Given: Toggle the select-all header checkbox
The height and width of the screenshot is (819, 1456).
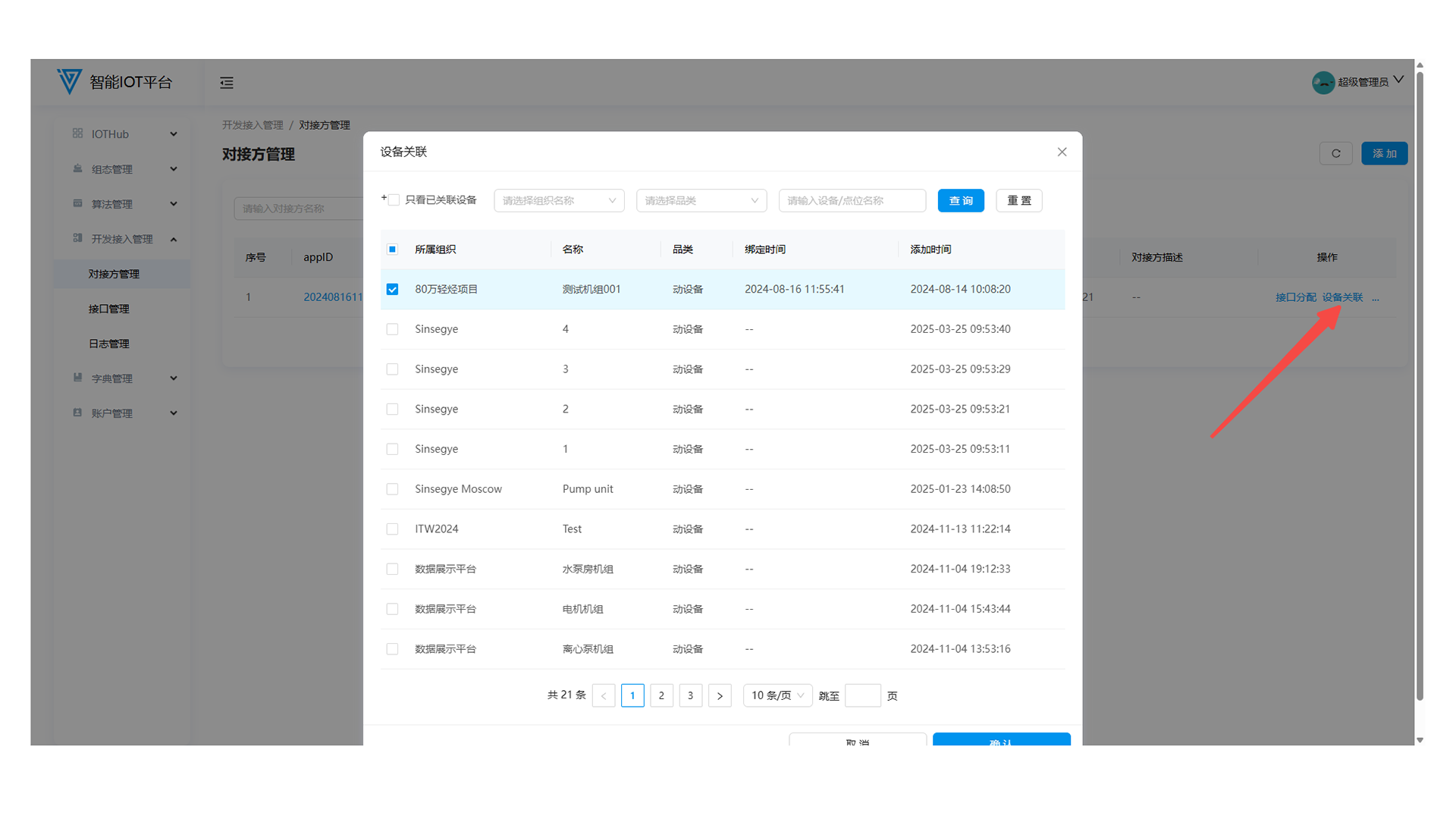Looking at the screenshot, I should (x=392, y=249).
